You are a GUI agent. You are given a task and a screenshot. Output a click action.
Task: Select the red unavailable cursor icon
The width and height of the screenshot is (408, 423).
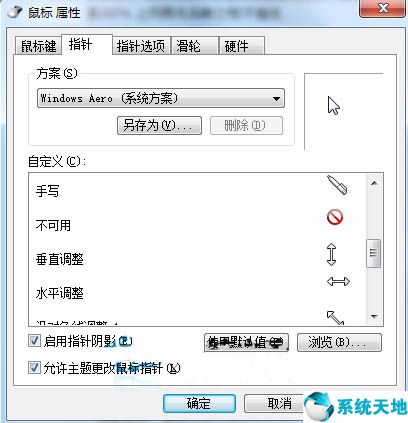click(x=335, y=217)
